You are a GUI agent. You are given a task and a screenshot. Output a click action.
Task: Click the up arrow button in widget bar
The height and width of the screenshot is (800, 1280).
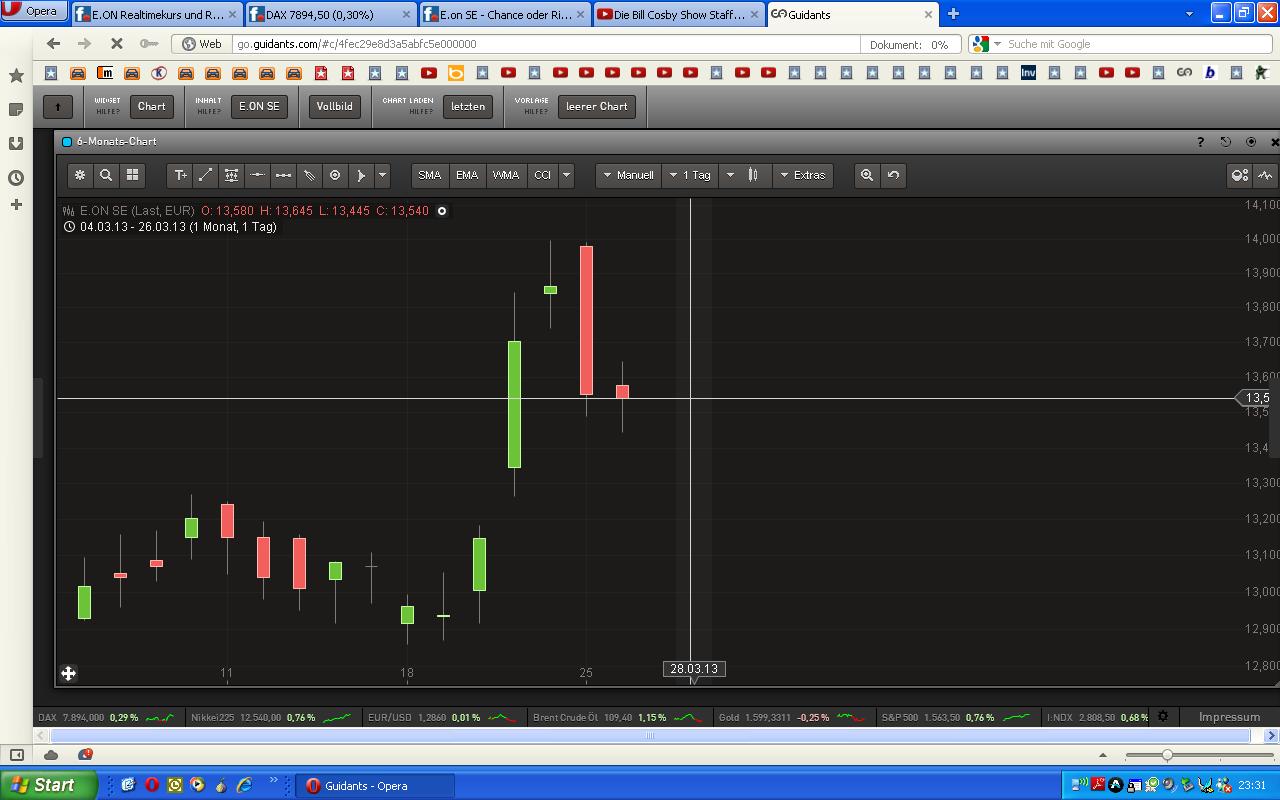pos(58,106)
